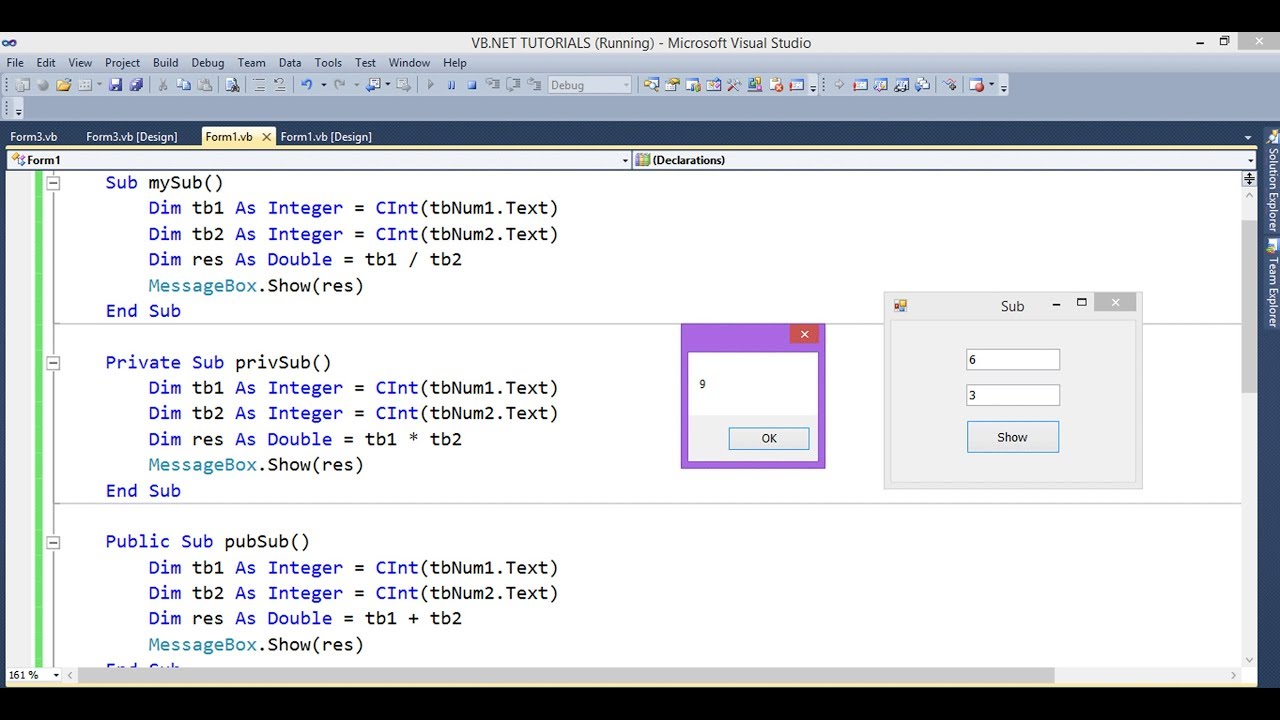
Task: Open the Tools menu
Action: coord(328,63)
